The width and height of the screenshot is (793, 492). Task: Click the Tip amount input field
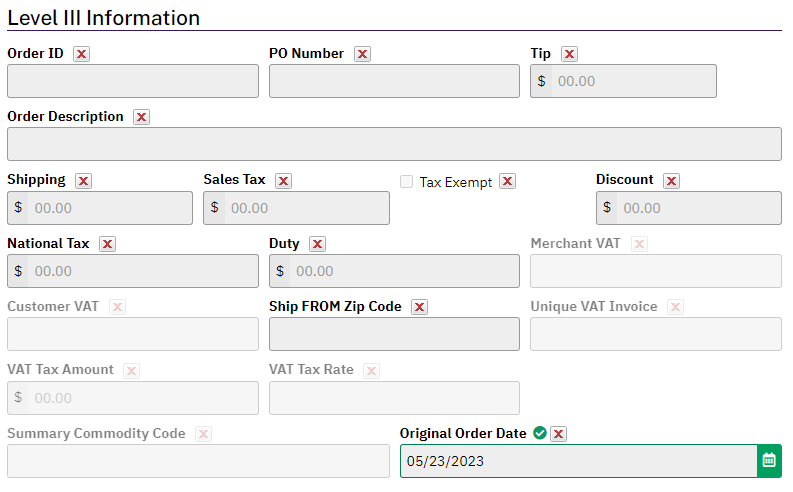[634, 81]
